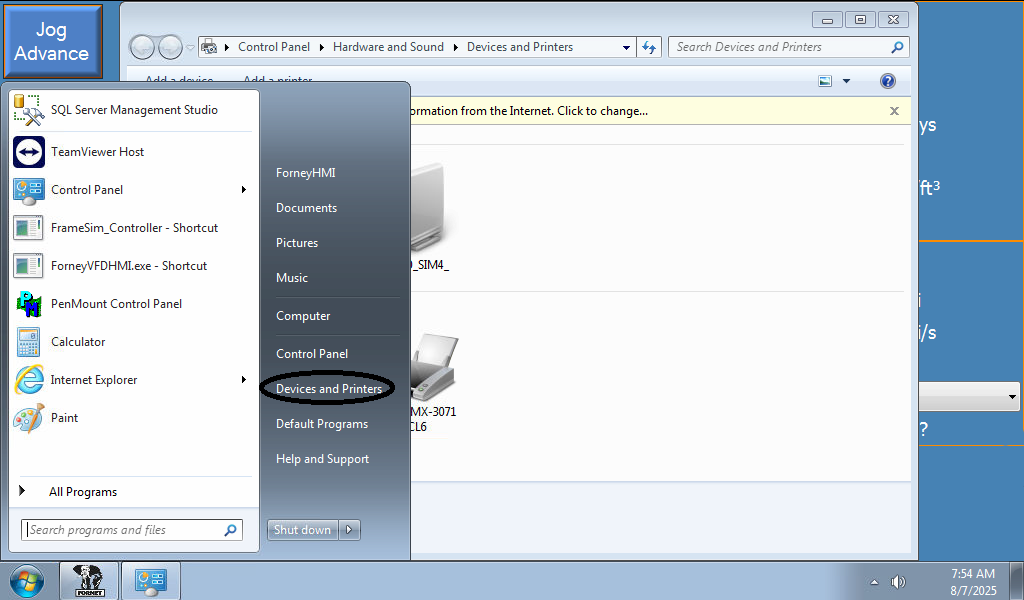1024x600 pixels.
Task: Click Devices and Printers breadcrumb
Action: (x=520, y=47)
